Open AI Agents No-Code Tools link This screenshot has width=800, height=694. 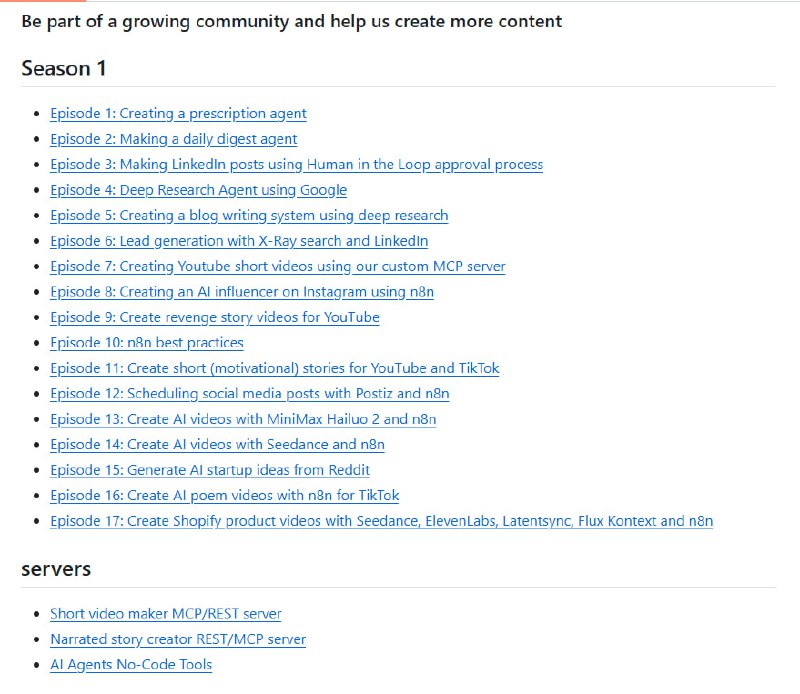coord(130,665)
